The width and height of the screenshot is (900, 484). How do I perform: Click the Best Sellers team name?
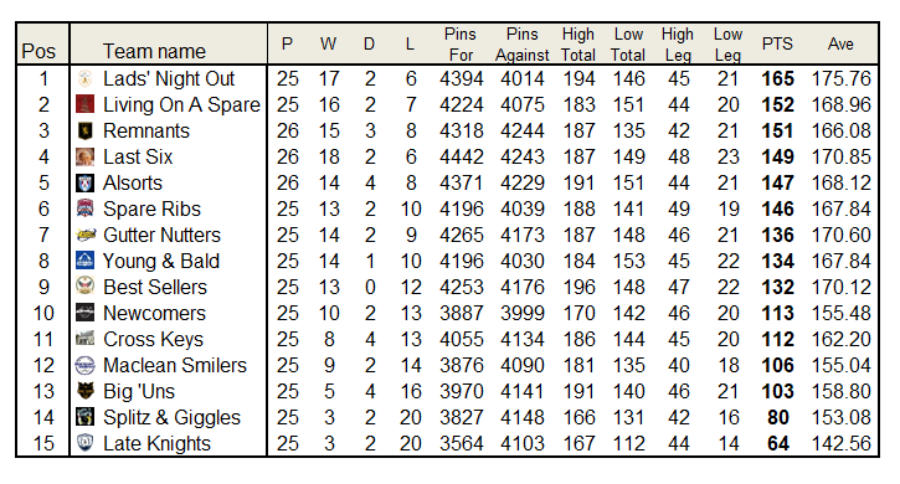point(155,287)
